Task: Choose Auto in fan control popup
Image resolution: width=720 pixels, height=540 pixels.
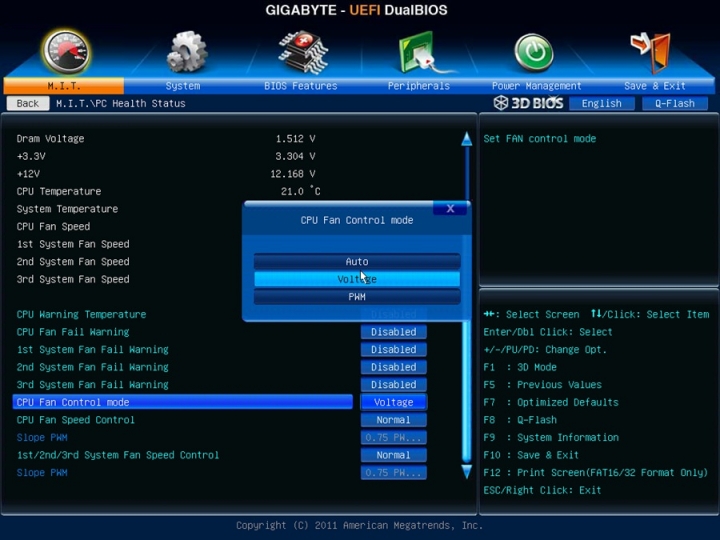Action: pyautogui.click(x=357, y=261)
